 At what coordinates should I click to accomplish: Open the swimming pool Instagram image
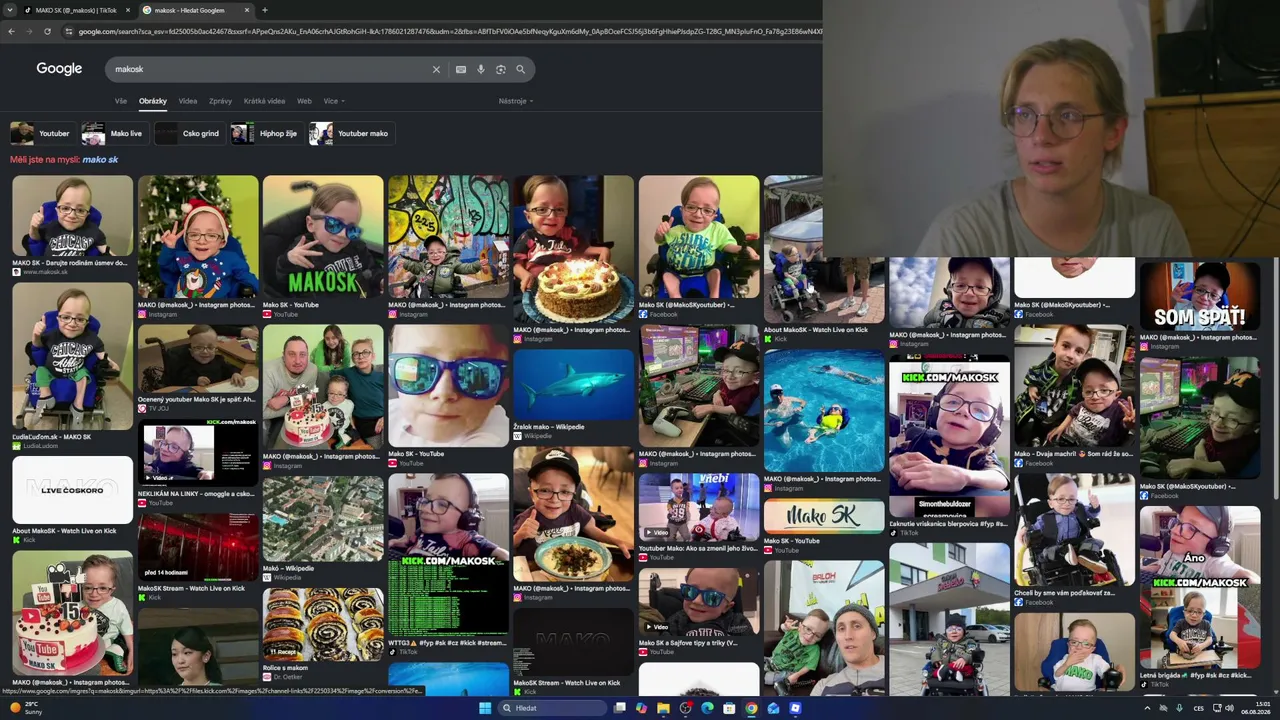pyautogui.click(x=824, y=410)
